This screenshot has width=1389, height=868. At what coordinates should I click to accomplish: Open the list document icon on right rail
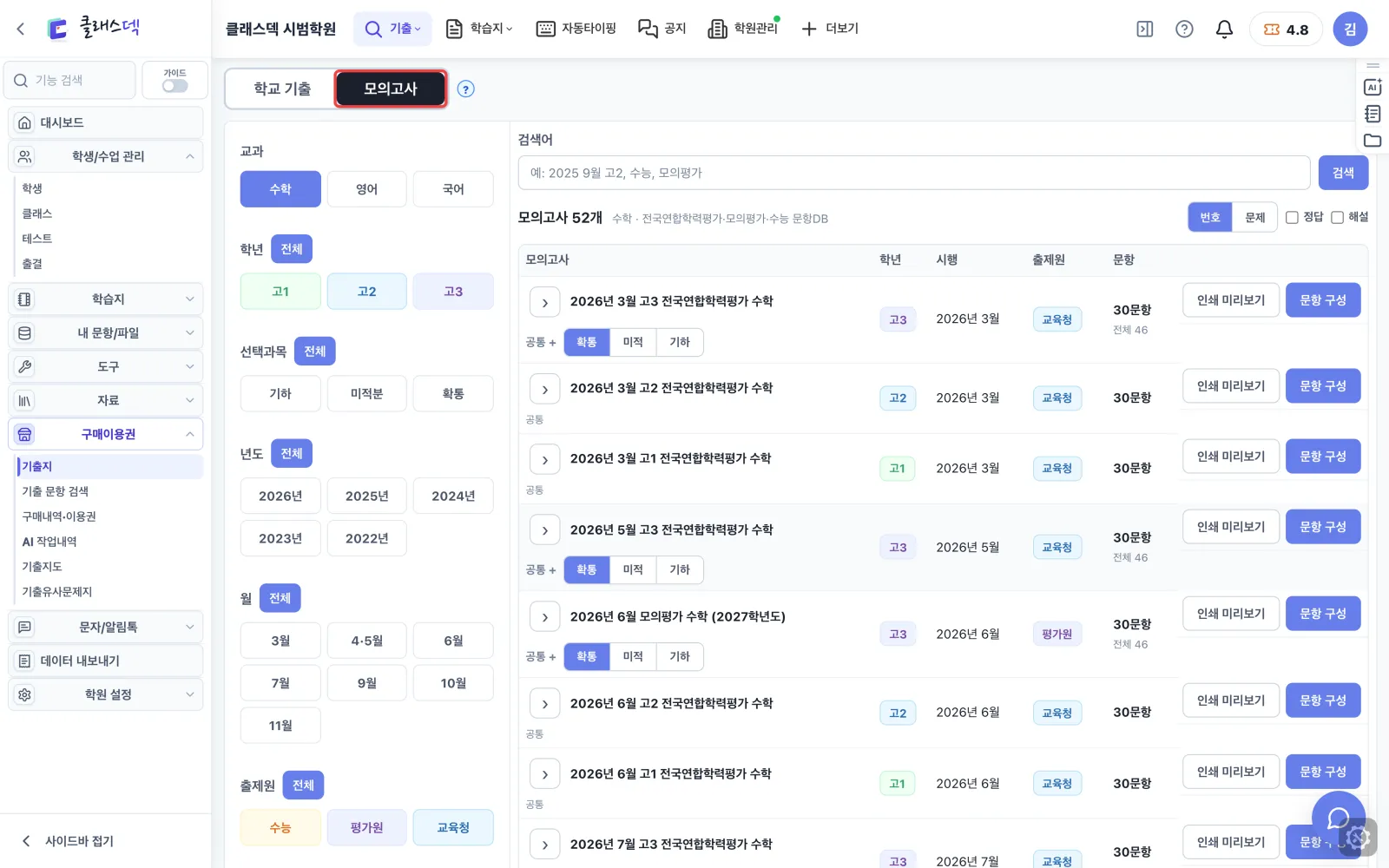[x=1373, y=114]
